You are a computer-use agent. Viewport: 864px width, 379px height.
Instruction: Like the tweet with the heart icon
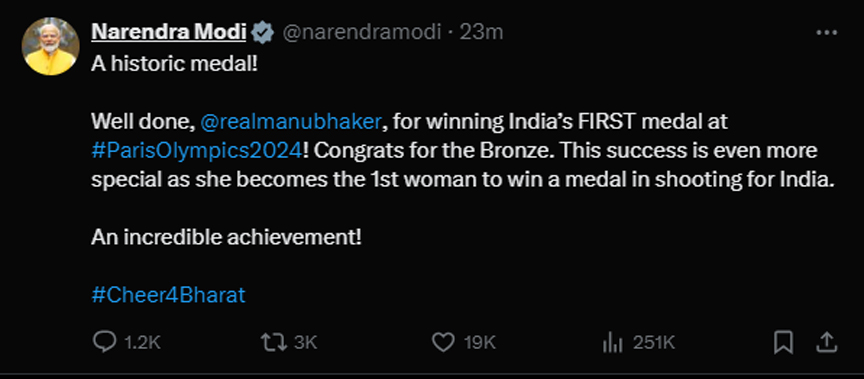442,343
